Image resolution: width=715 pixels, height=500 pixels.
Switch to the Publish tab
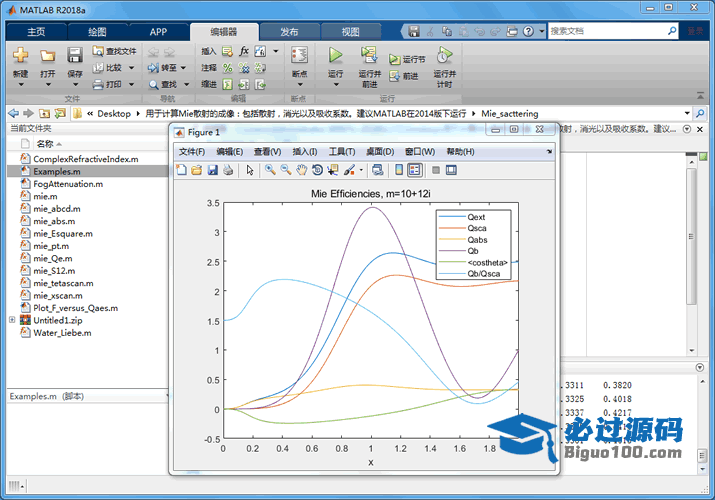(289, 32)
